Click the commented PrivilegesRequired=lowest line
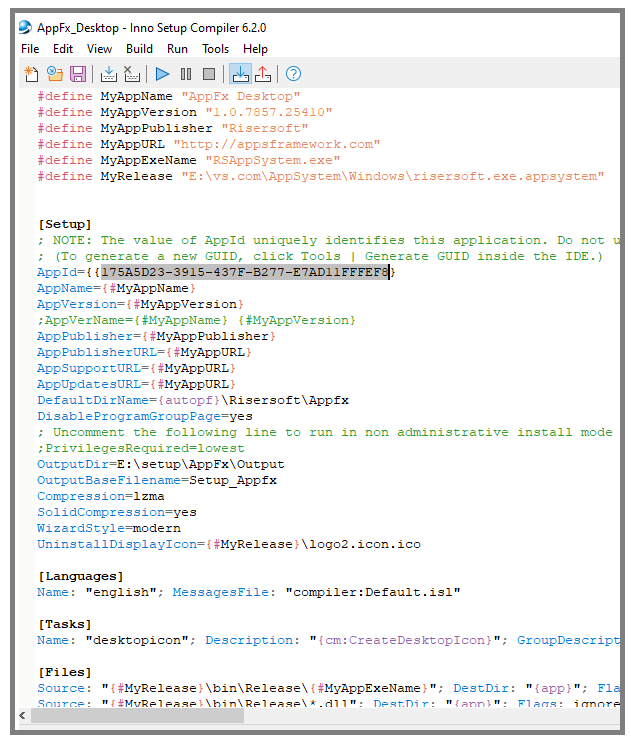 pyautogui.click(x=140, y=449)
